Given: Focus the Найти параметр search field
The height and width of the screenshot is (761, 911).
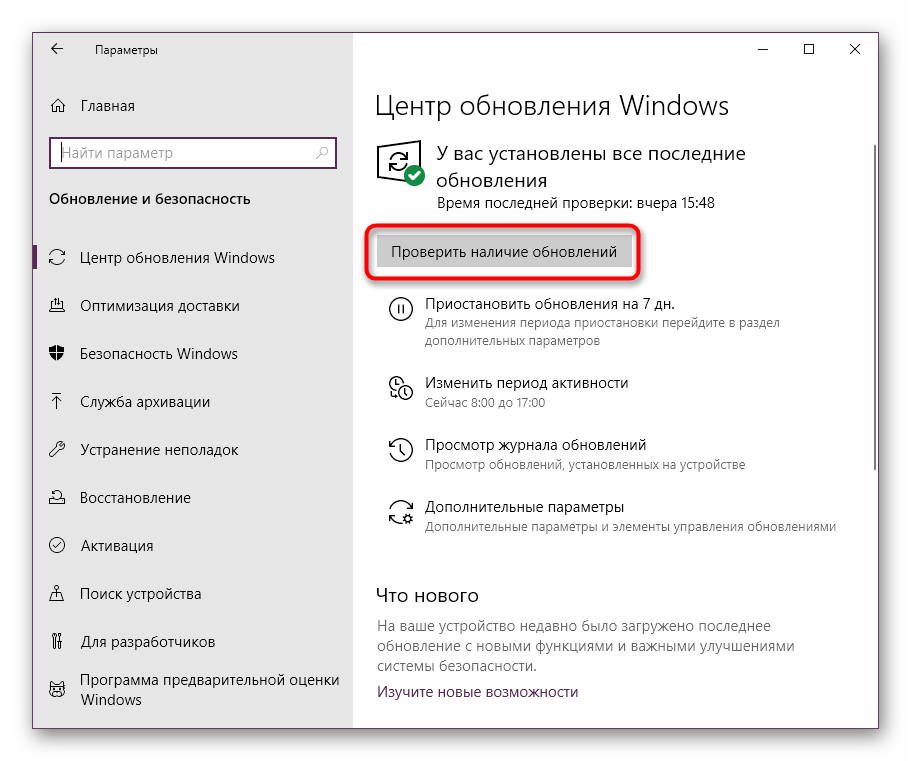Looking at the screenshot, I should click(193, 153).
